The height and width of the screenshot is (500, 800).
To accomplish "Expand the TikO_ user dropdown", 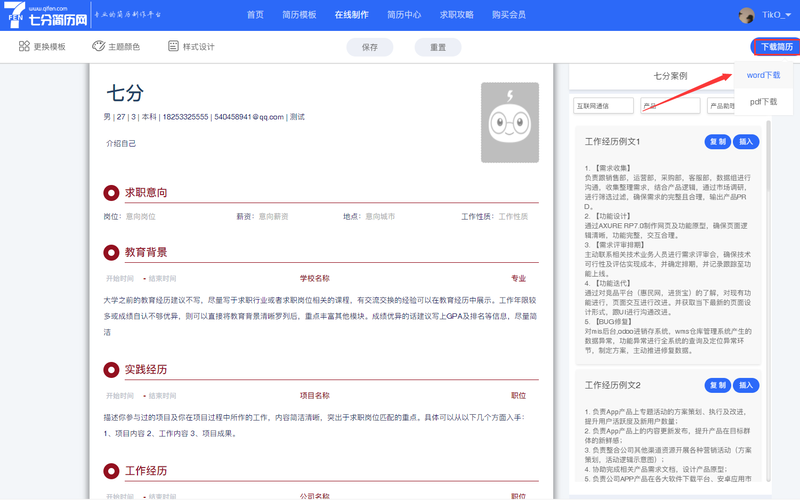I will [x=777, y=15].
